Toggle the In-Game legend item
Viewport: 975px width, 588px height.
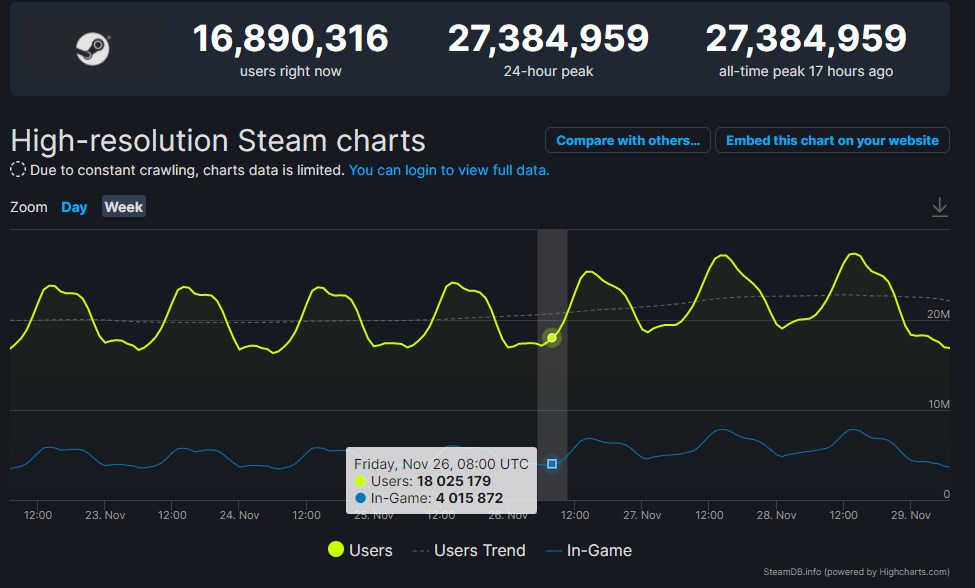pos(589,550)
